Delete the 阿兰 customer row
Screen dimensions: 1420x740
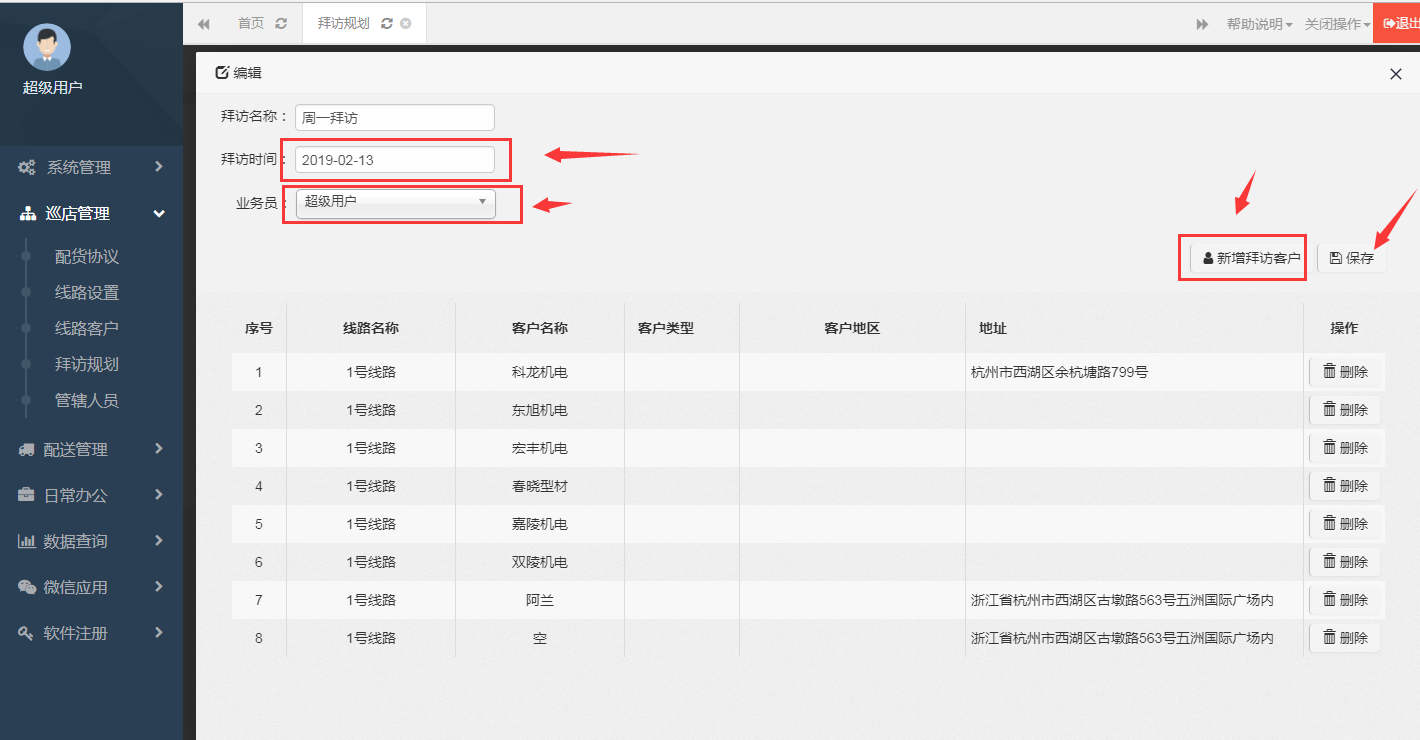pos(1345,600)
